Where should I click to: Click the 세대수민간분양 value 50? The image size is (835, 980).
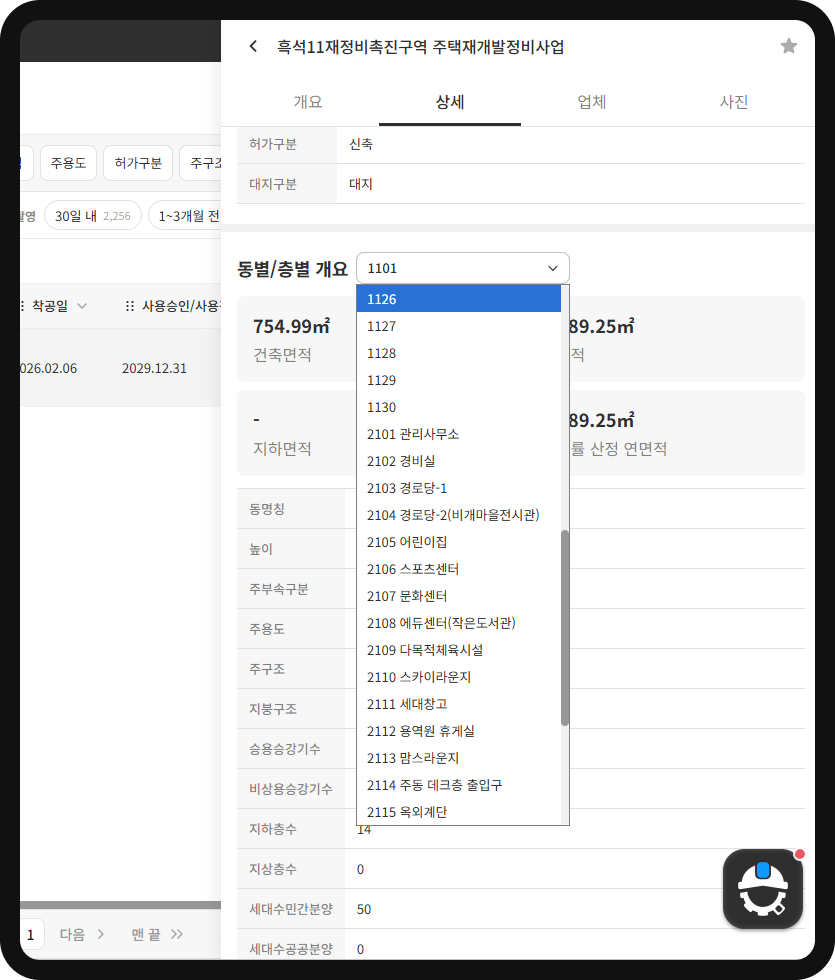tap(364, 909)
